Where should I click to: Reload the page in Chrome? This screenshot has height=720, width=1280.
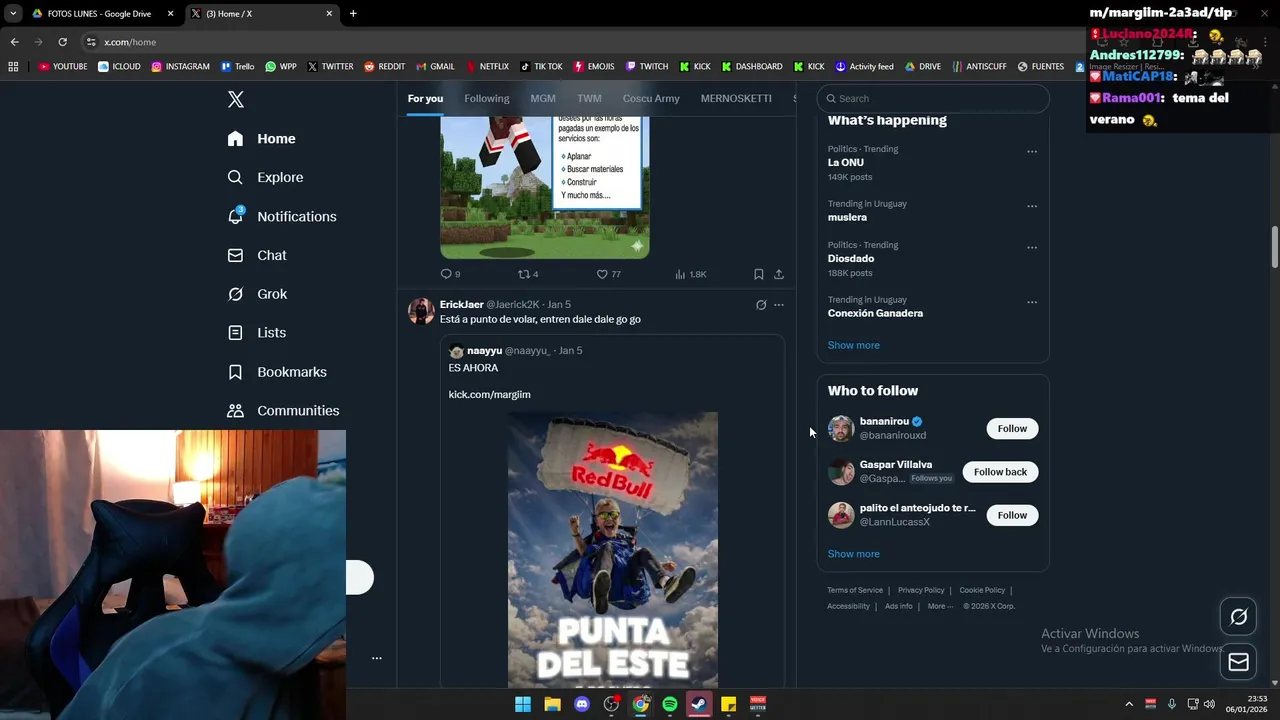pyautogui.click(x=62, y=42)
